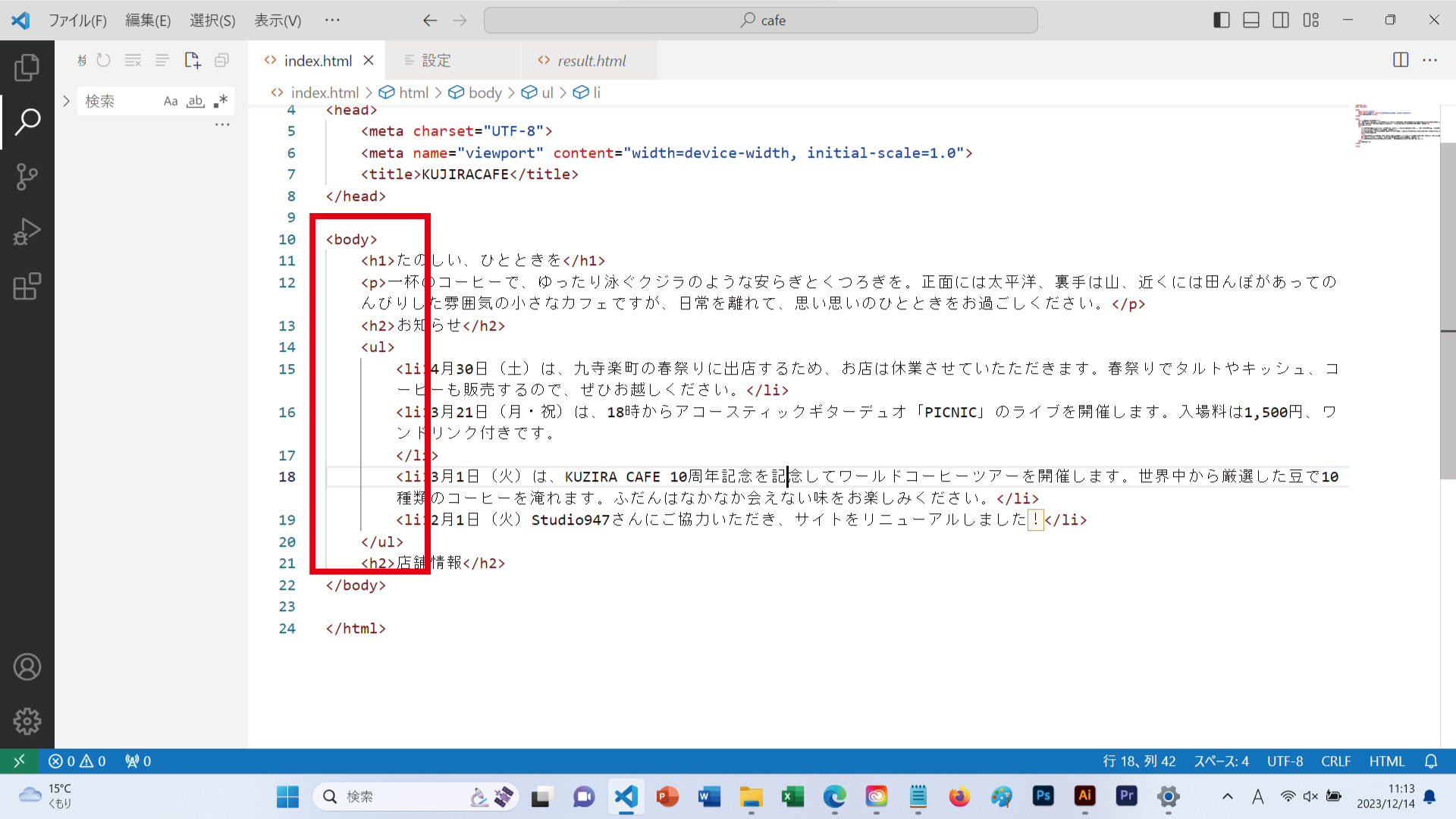Expand the replace field chevron
This screenshot has width=1456, height=819.
[x=66, y=100]
